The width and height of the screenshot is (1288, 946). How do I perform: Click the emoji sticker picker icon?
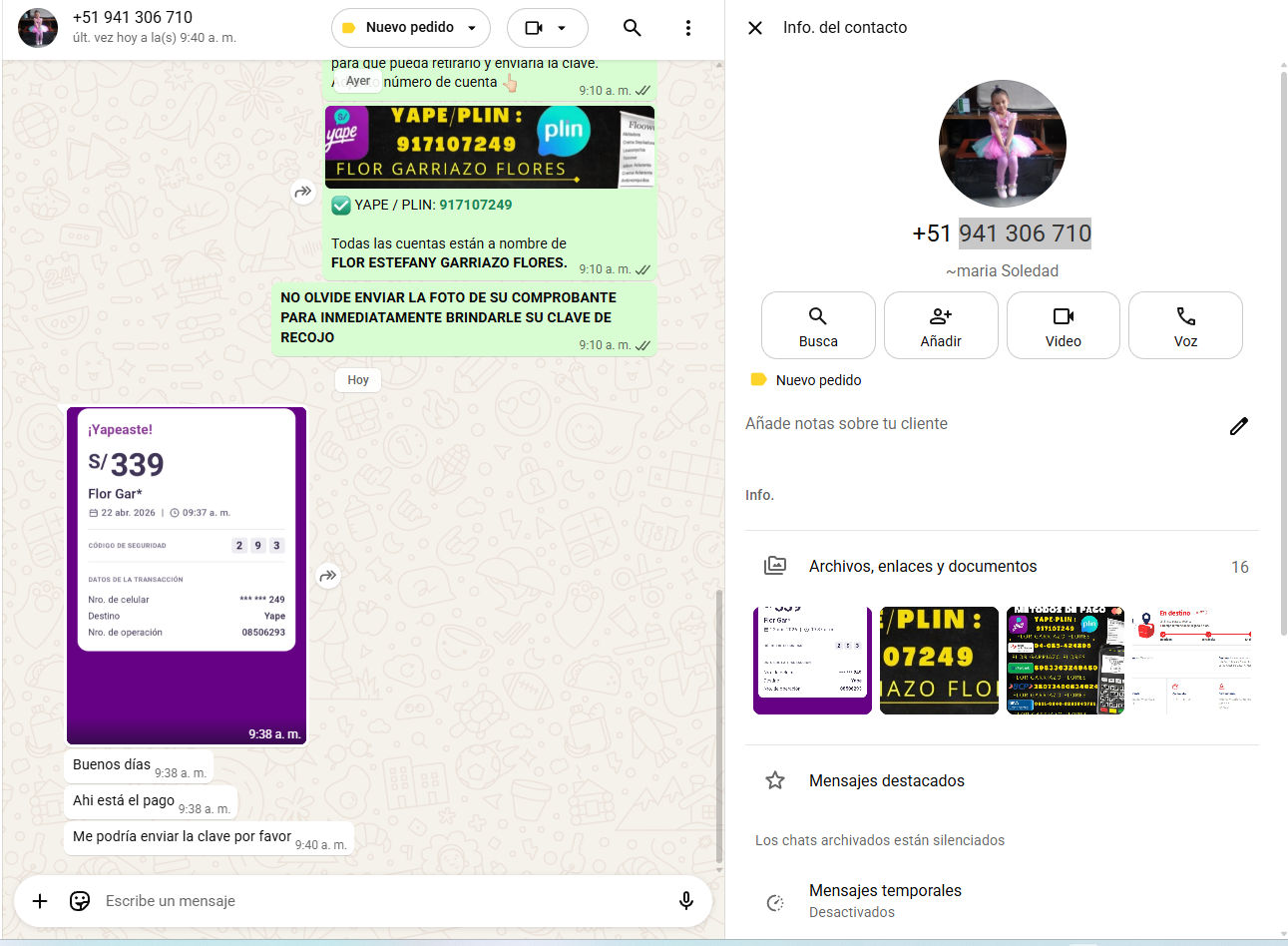pos(80,901)
